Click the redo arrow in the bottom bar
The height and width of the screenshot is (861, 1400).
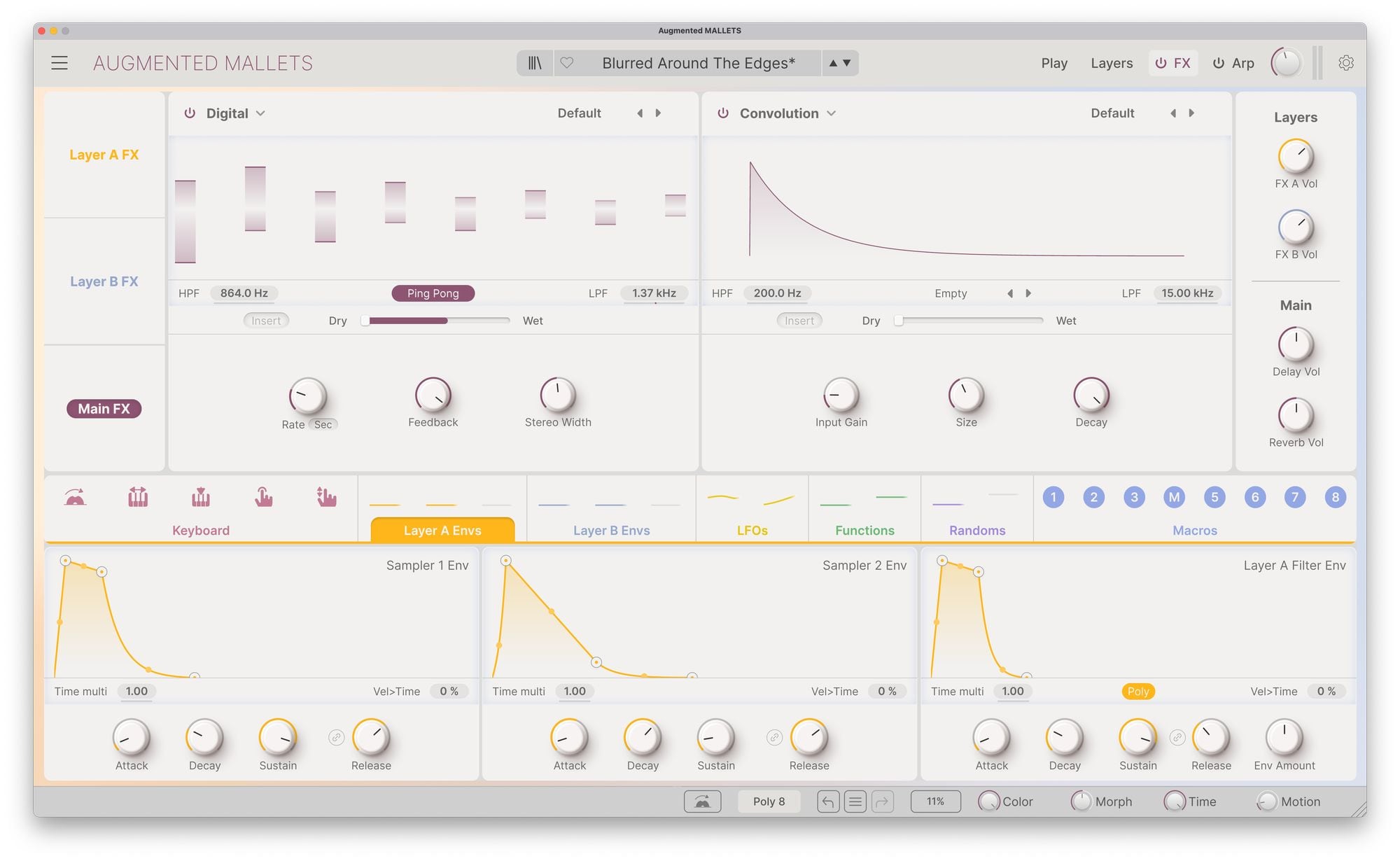tap(882, 801)
